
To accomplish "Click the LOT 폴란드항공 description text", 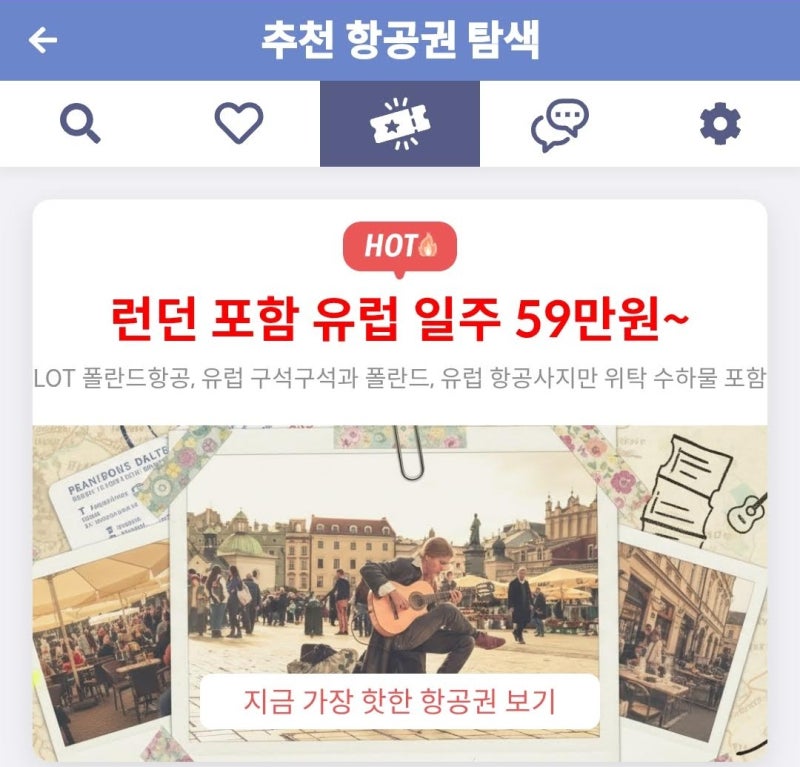I will click(x=399, y=378).
